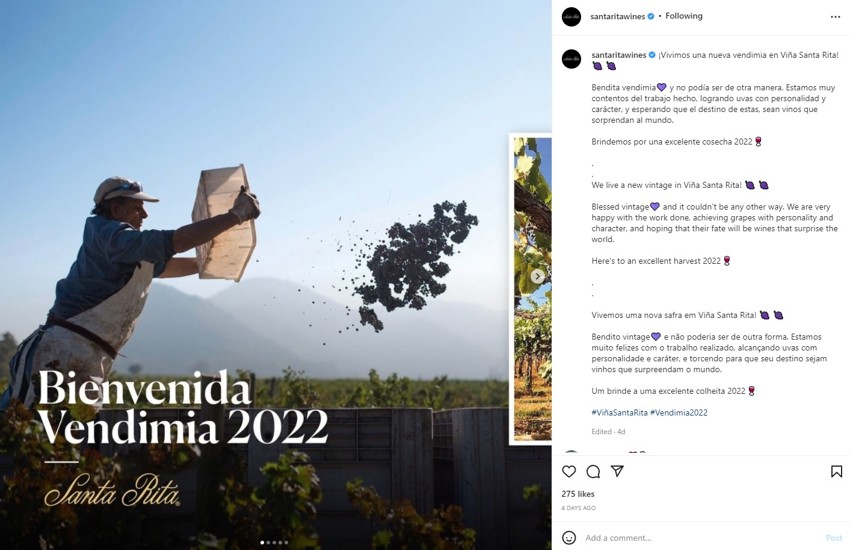Click the avatar beside the caption
Image resolution: width=850 pixels, height=550 pixels.
[571, 59]
